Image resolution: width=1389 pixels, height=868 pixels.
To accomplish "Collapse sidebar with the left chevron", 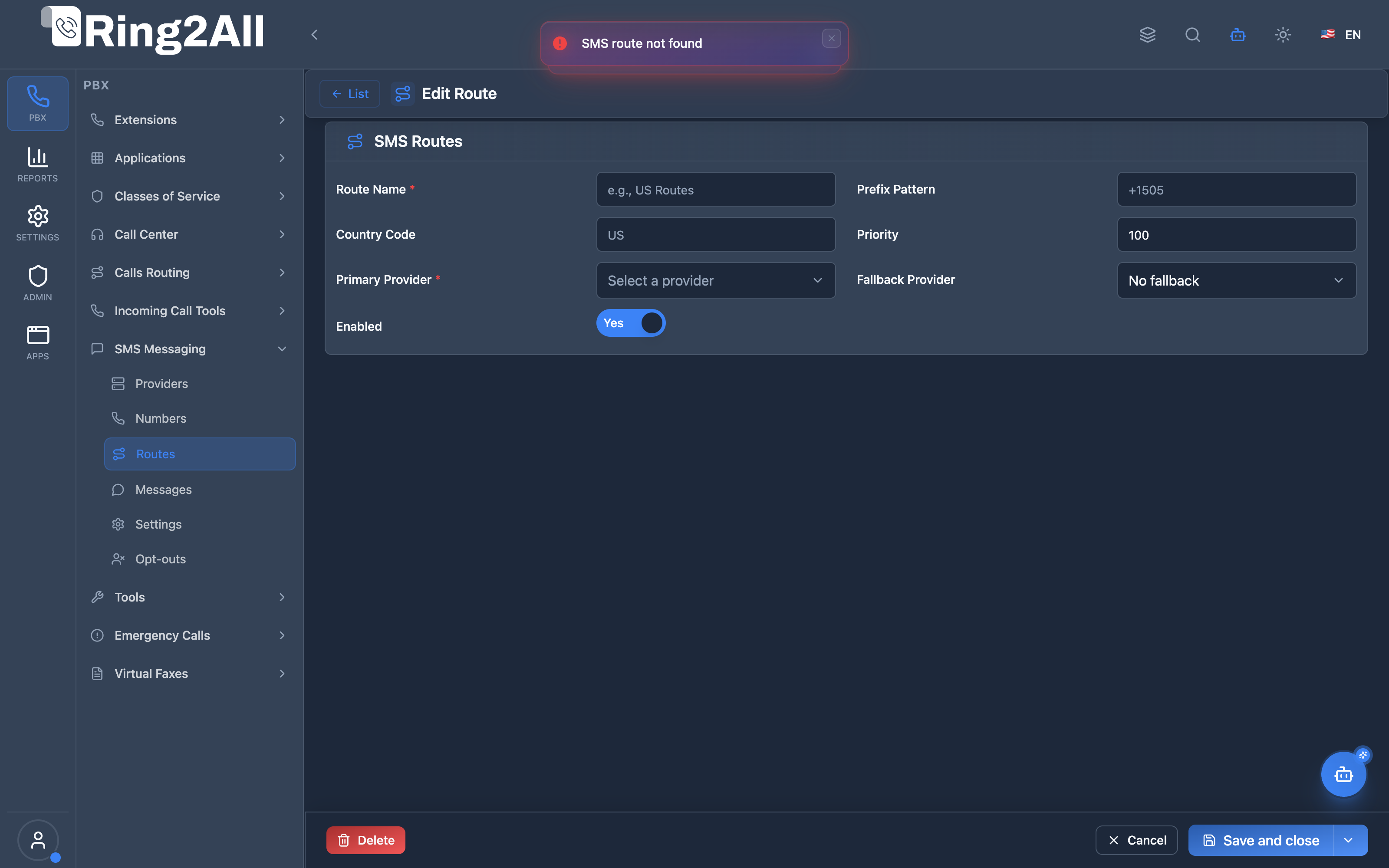I will [314, 34].
